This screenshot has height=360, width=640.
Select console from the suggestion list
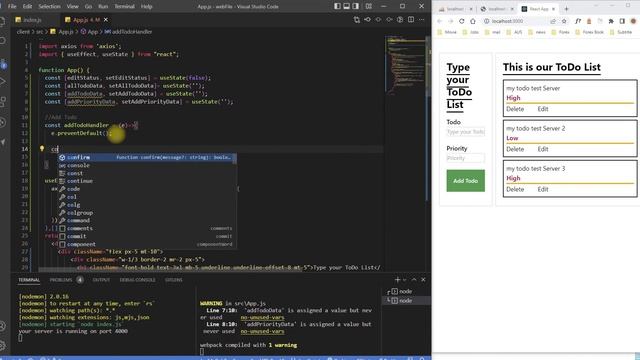(147, 165)
